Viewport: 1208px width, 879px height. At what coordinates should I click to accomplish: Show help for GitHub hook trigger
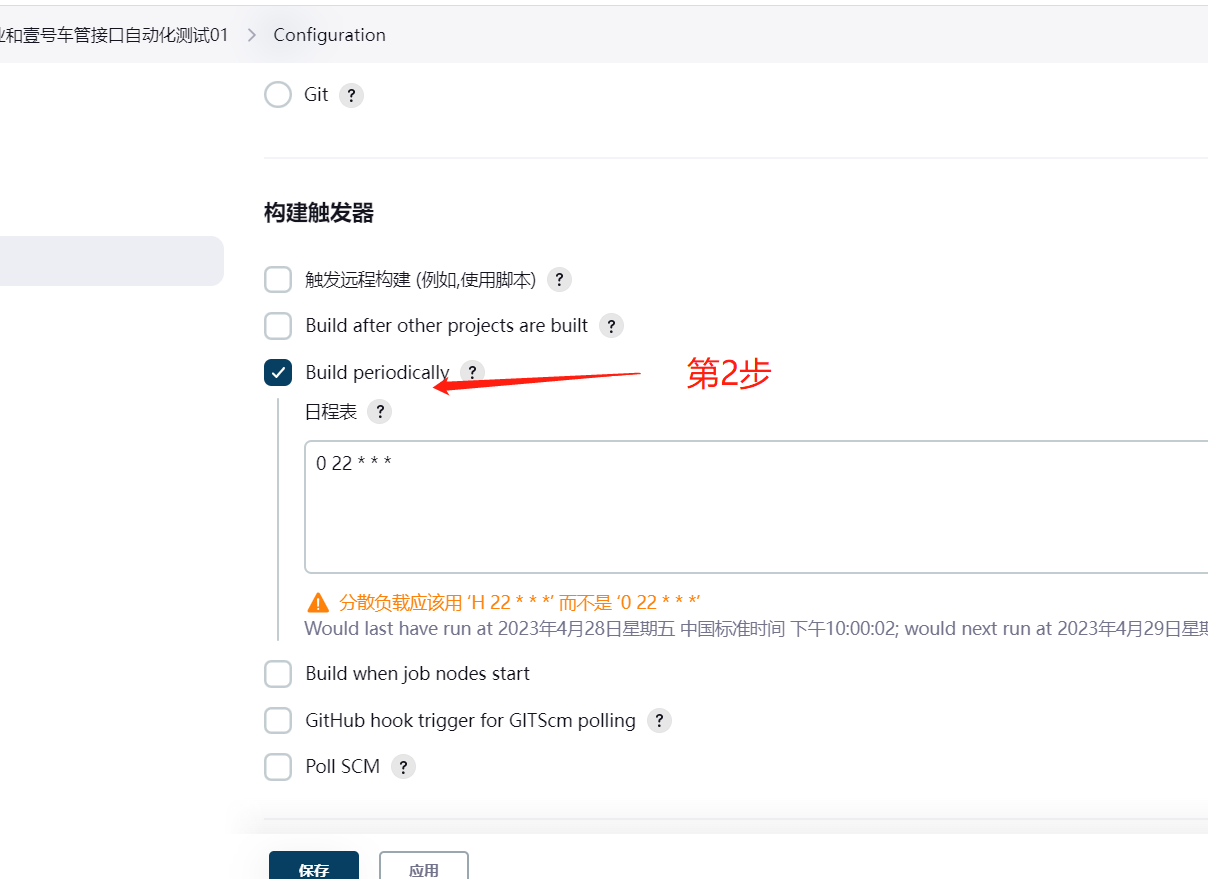click(659, 721)
